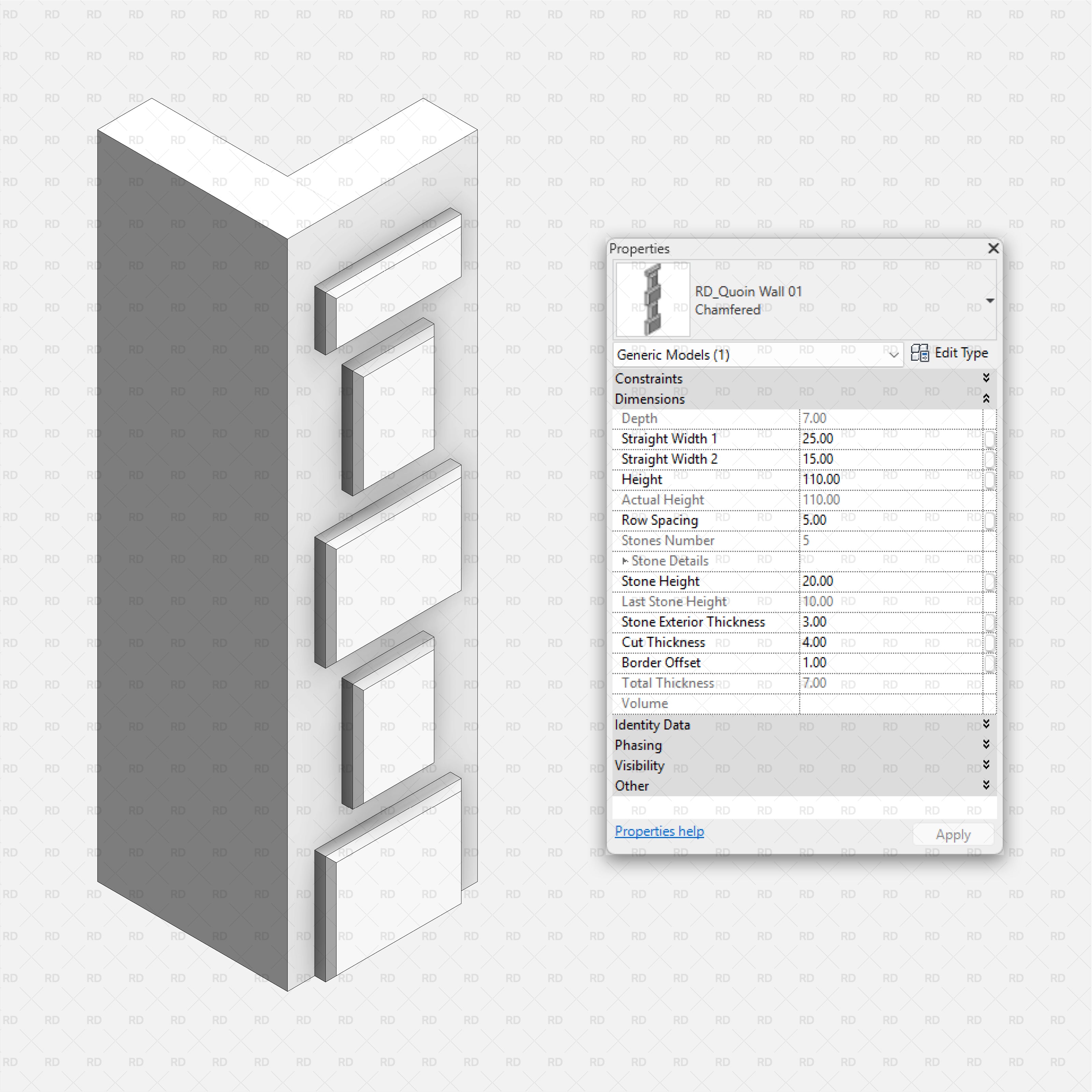
Task: Collapse the Dimensions section
Action: [986, 399]
